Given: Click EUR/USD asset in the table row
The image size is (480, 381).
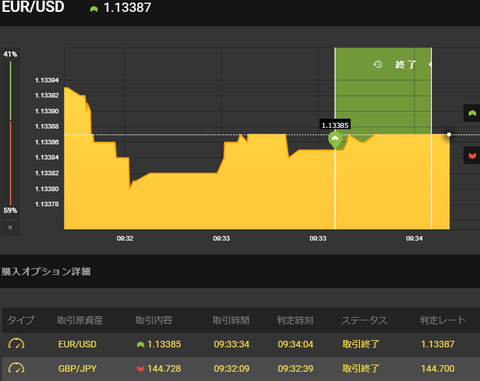Looking at the screenshot, I should pos(77,344).
